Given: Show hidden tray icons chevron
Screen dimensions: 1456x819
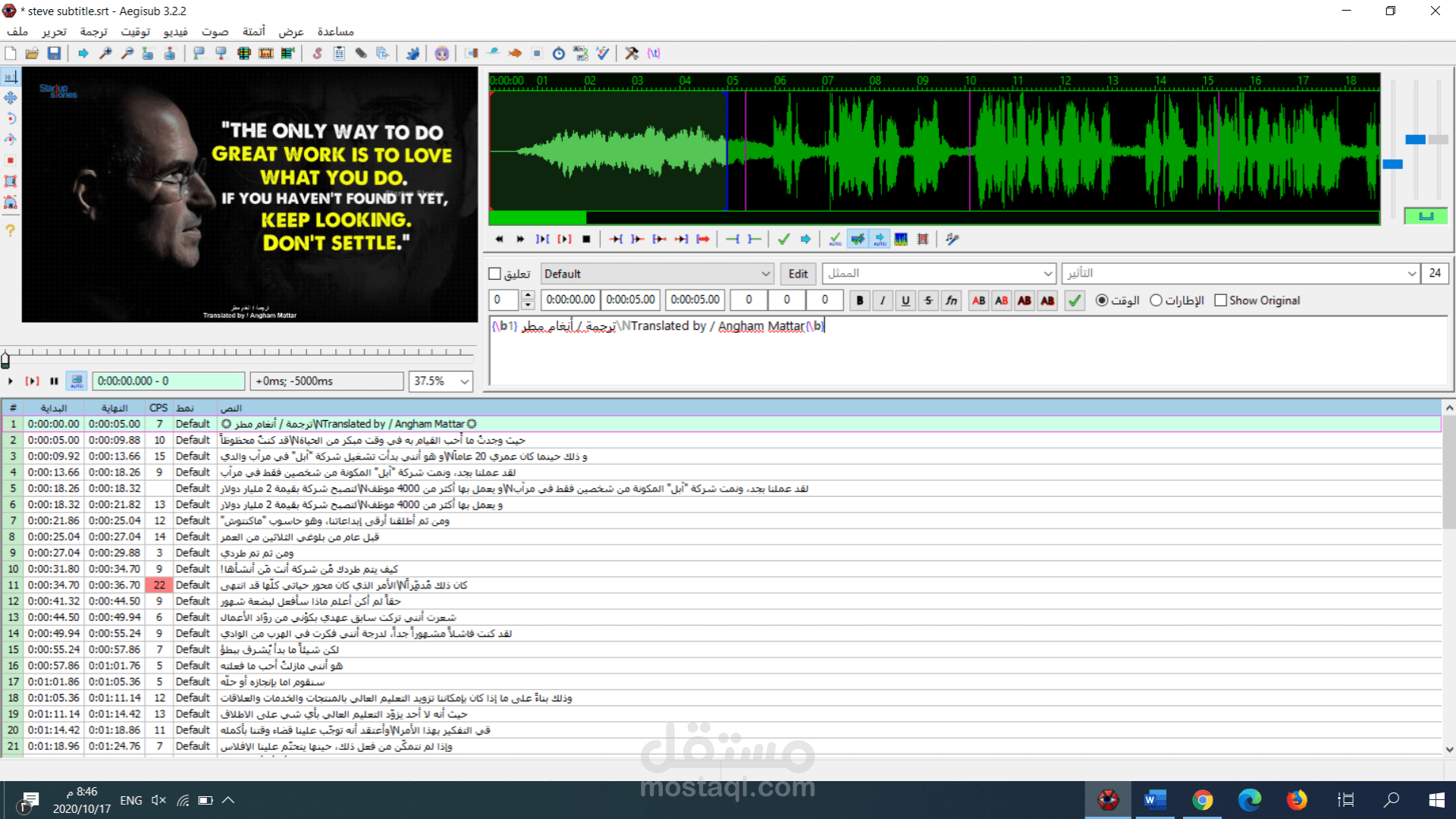Looking at the screenshot, I should point(228,800).
